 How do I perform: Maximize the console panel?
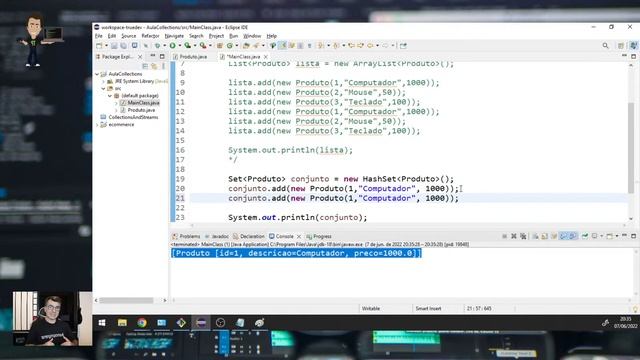tap(633, 236)
